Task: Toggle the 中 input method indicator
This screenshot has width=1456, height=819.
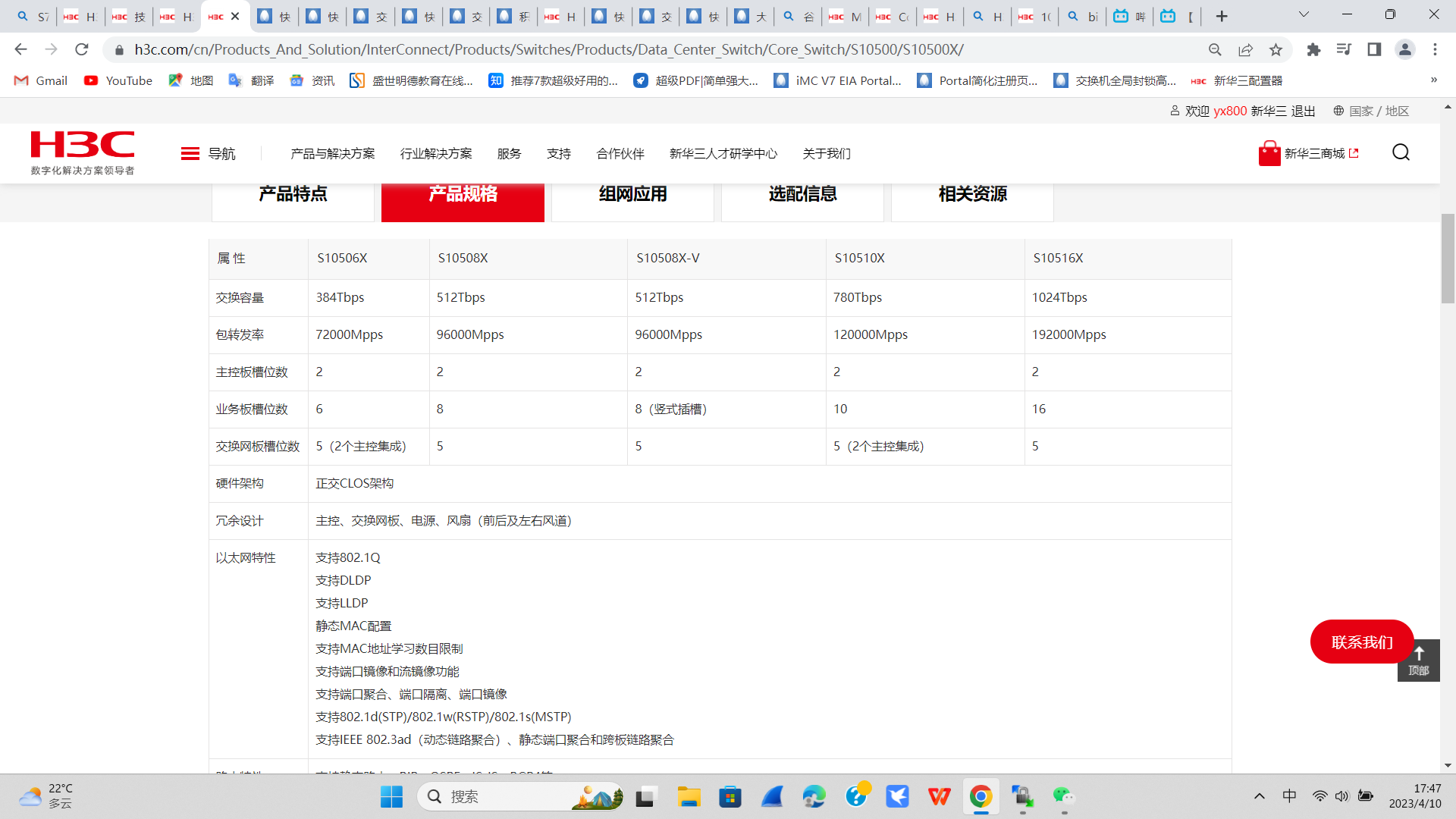Action: pyautogui.click(x=1289, y=795)
